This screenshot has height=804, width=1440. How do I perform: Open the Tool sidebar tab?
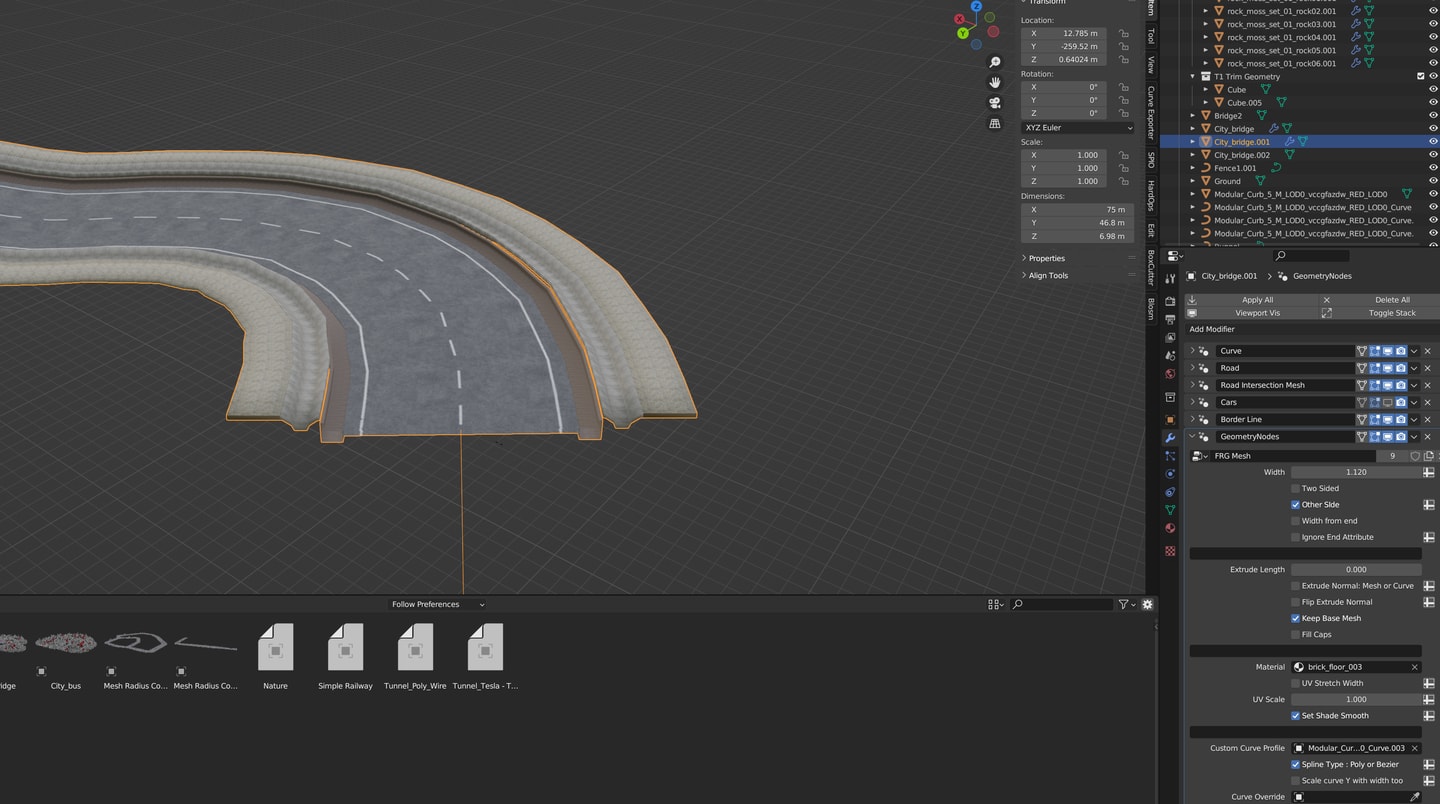(x=1151, y=37)
